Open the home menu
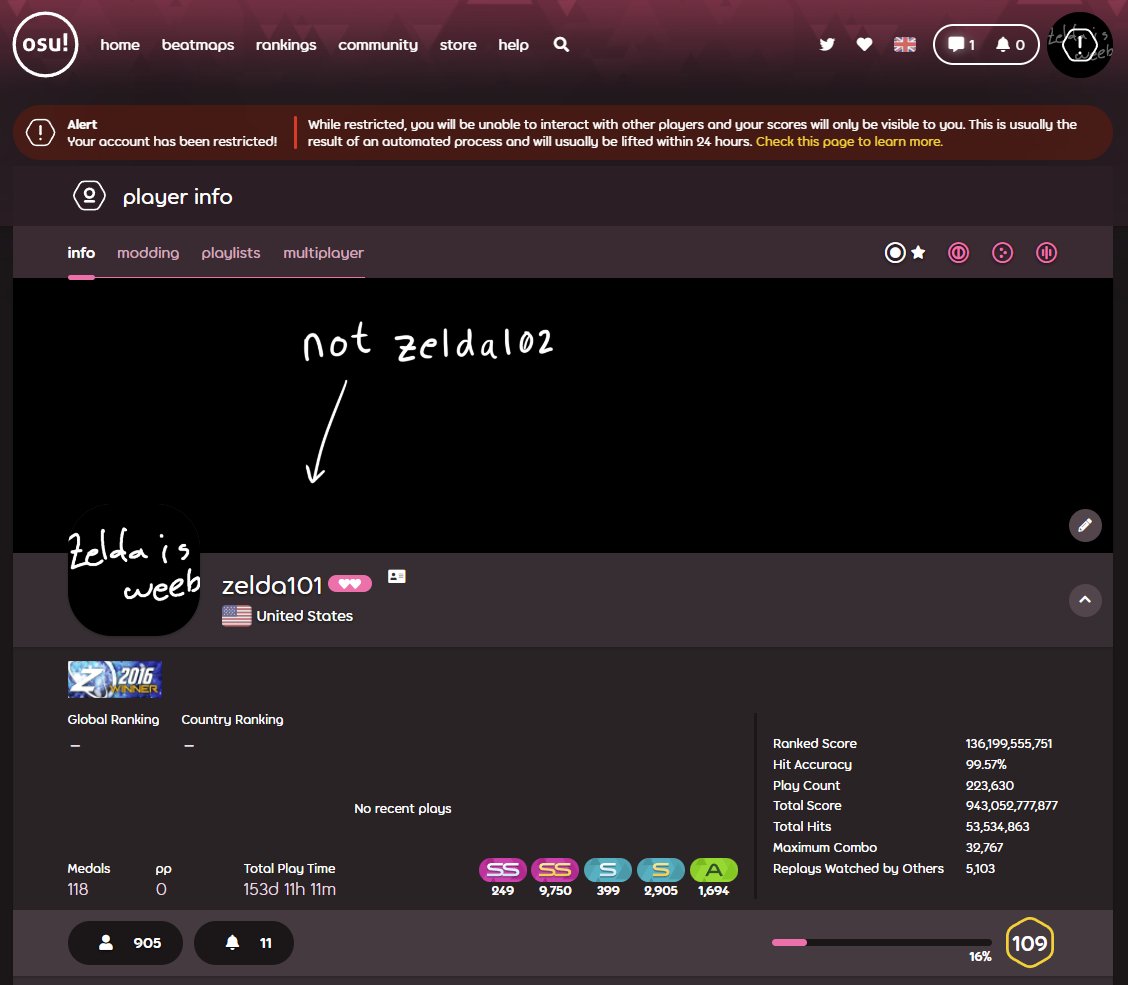The image size is (1128, 985). click(120, 45)
